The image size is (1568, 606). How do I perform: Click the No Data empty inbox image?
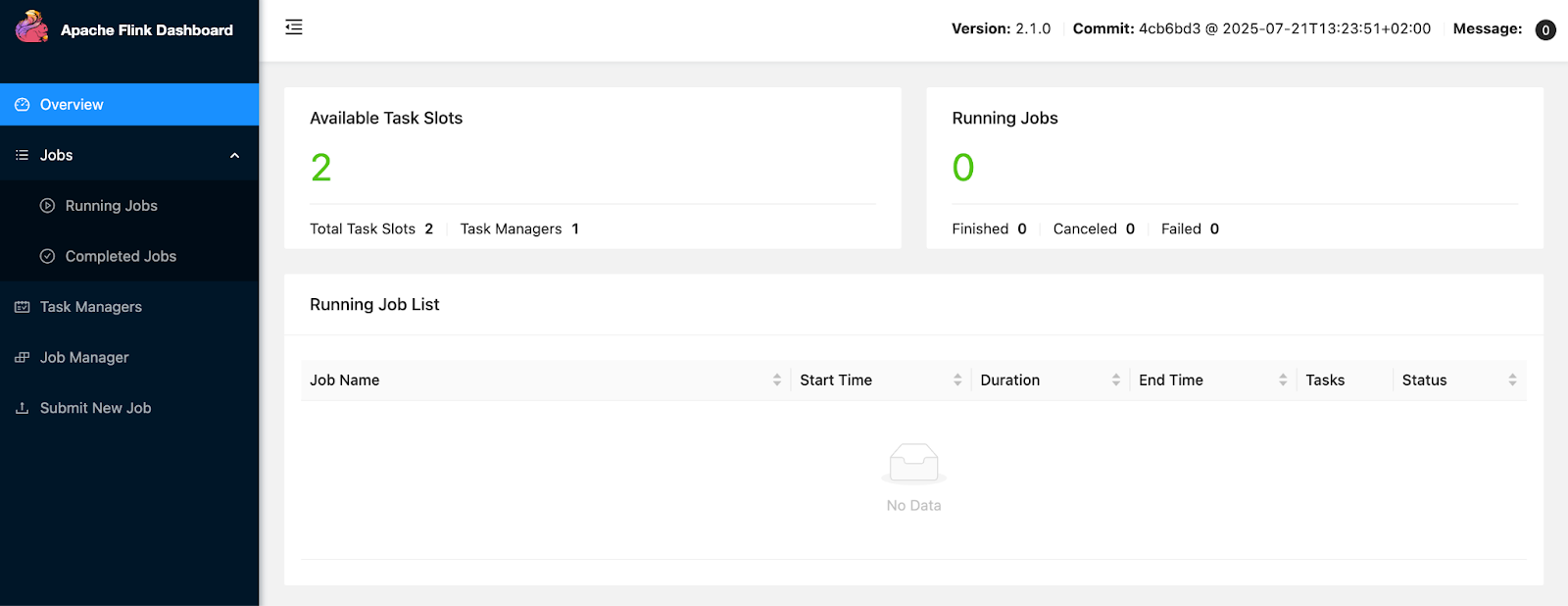click(x=913, y=464)
